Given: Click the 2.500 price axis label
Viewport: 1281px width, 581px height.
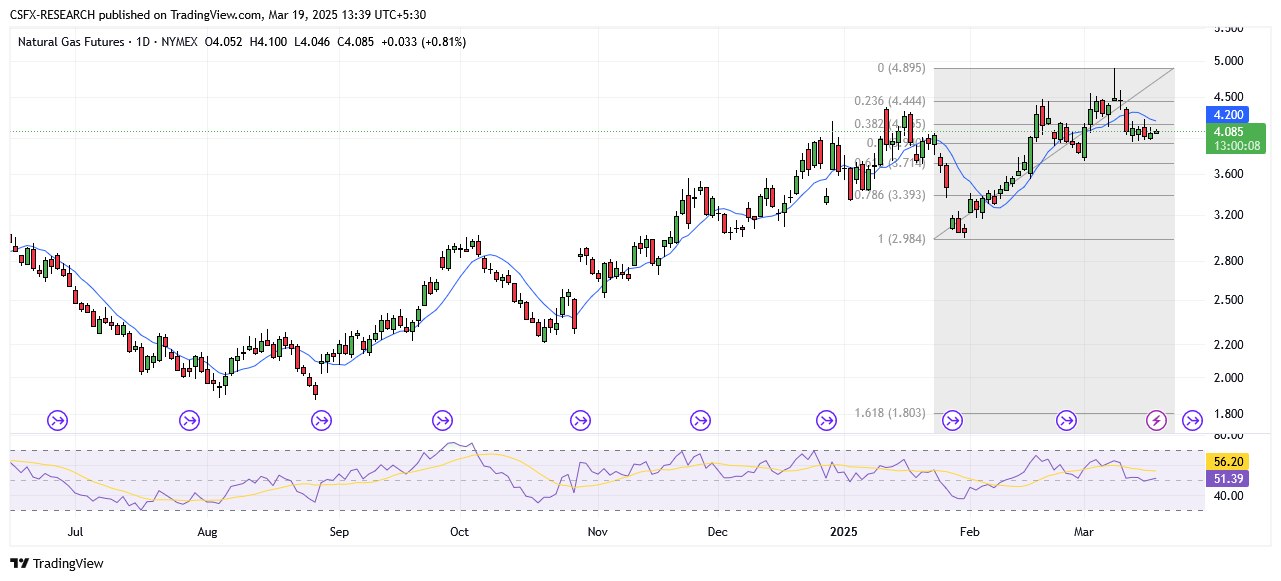Looking at the screenshot, I should 1227,300.
